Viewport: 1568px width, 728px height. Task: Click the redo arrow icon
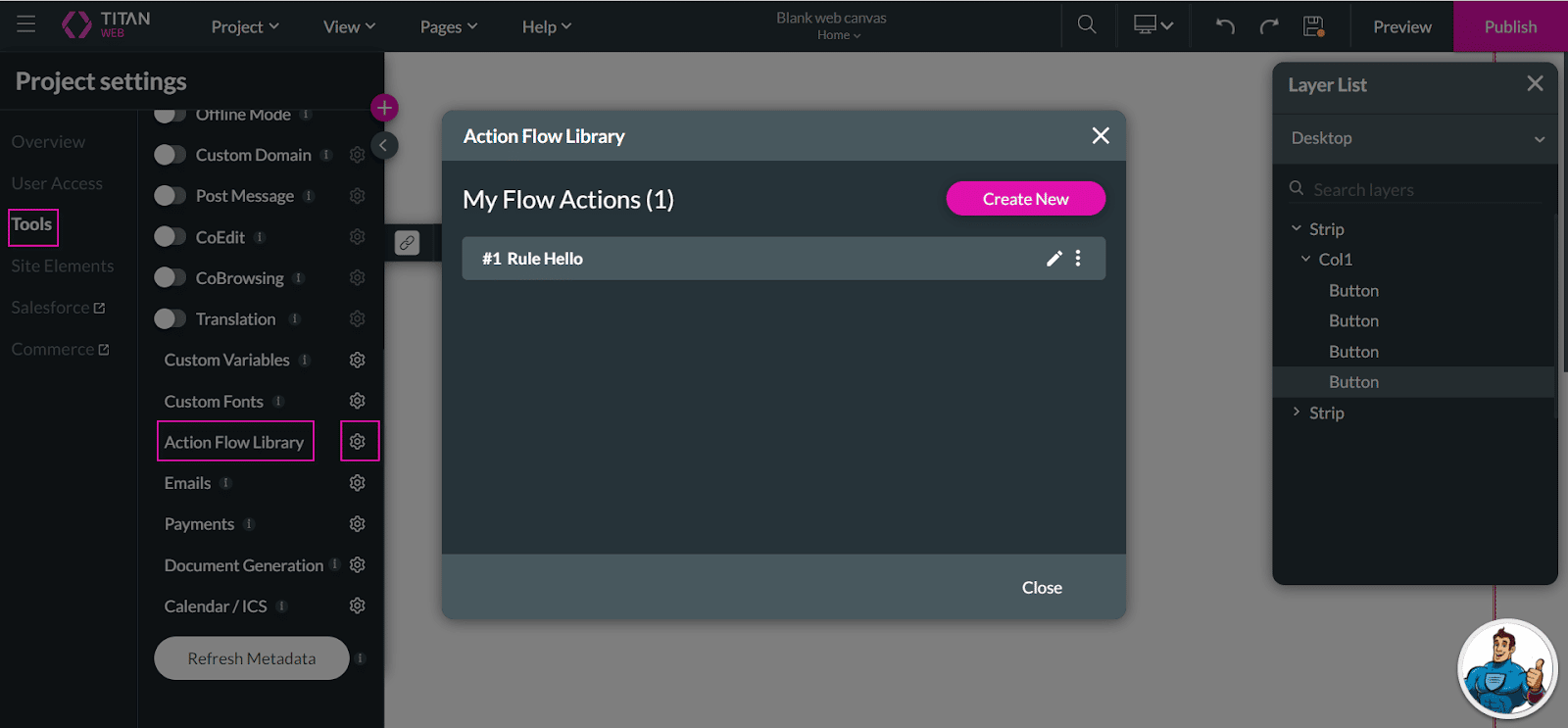tap(1269, 26)
